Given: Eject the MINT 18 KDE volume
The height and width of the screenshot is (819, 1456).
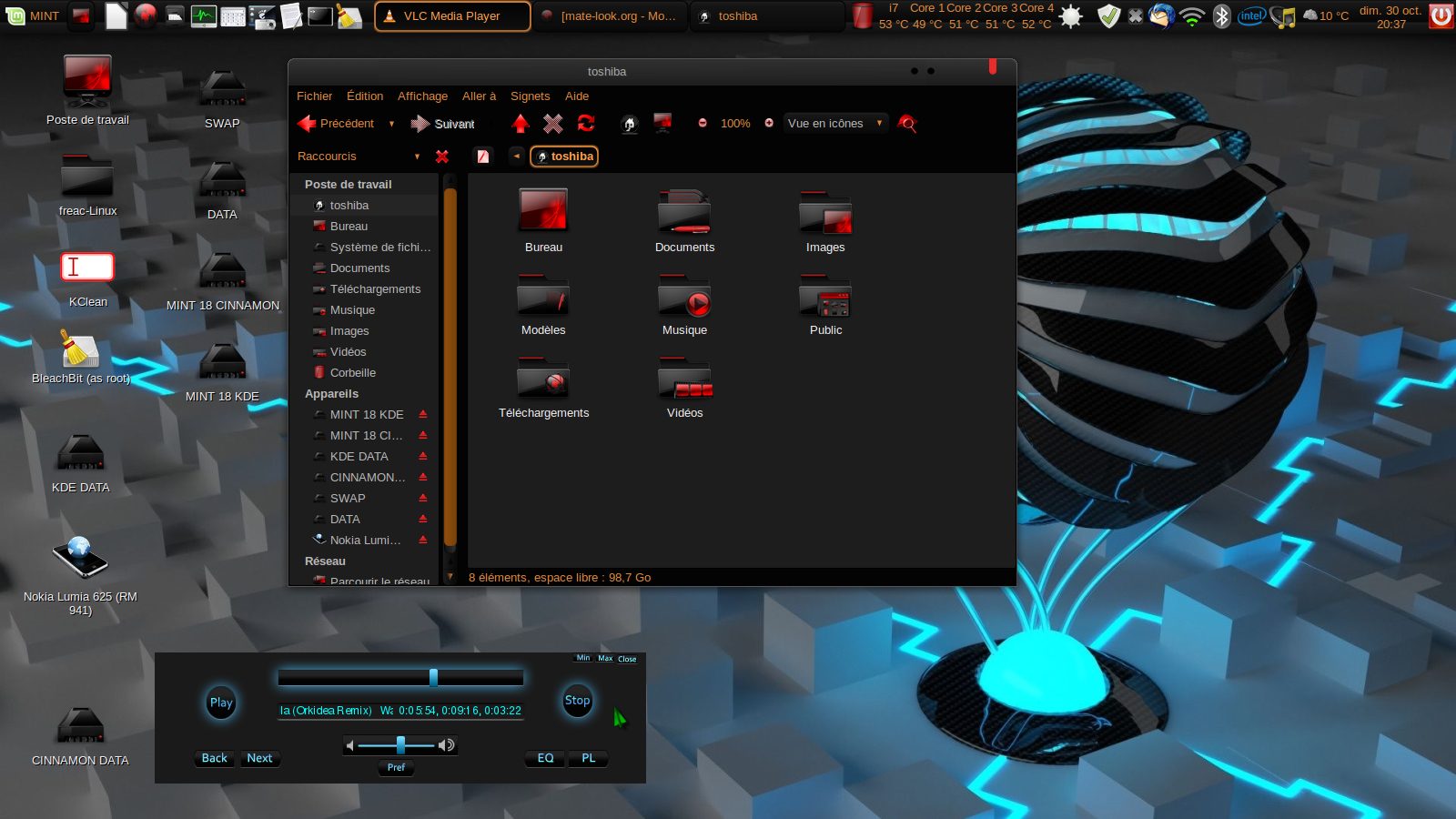Looking at the screenshot, I should click(423, 414).
